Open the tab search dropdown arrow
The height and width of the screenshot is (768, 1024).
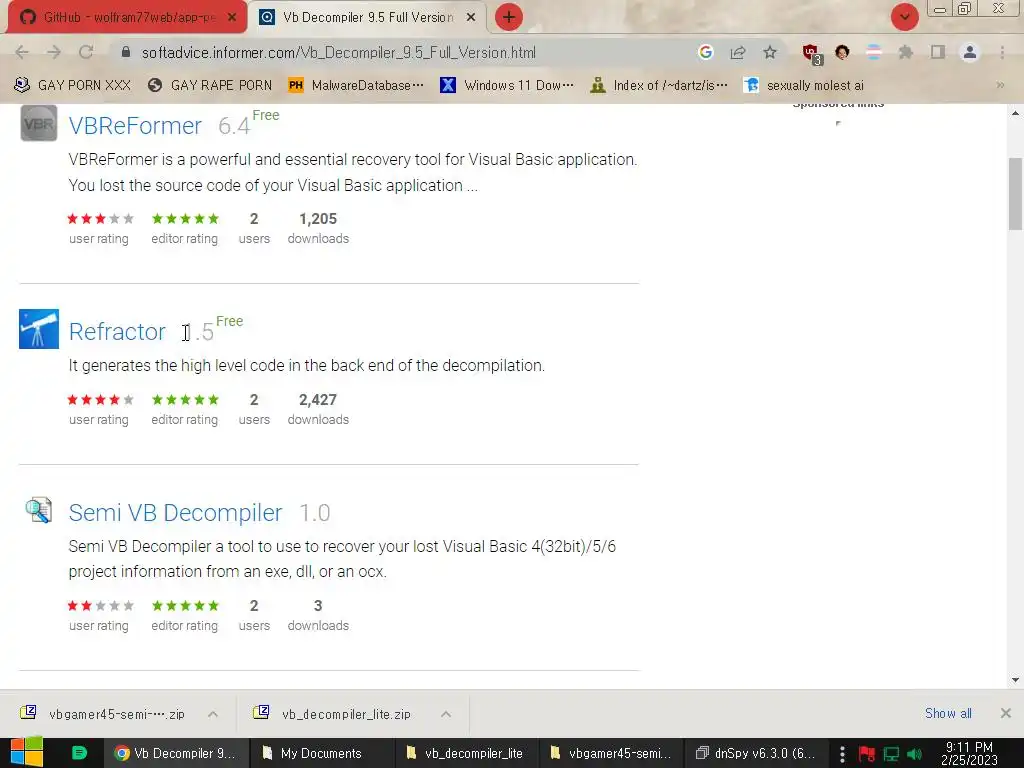coord(904,17)
